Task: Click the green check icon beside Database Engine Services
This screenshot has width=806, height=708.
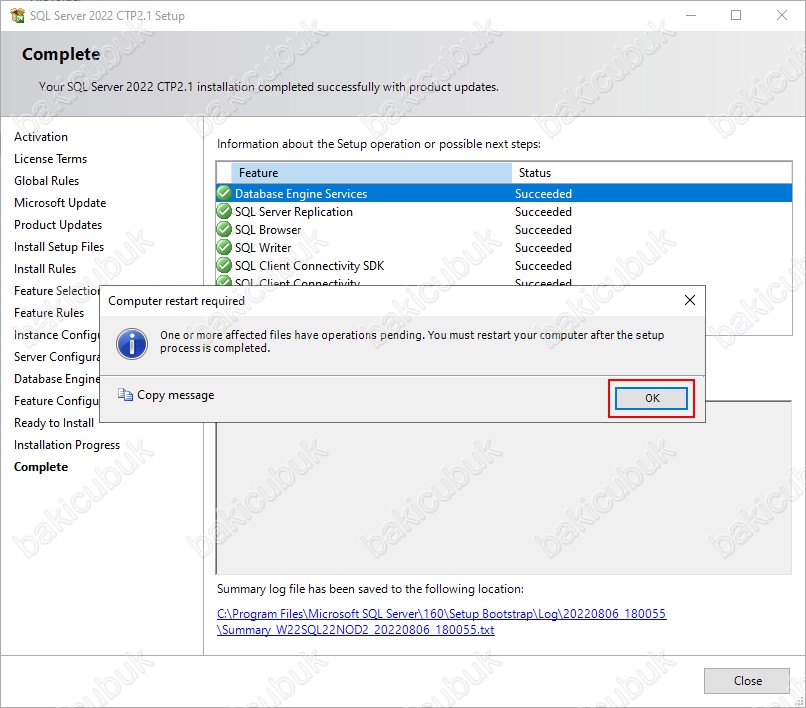Action: click(x=224, y=193)
